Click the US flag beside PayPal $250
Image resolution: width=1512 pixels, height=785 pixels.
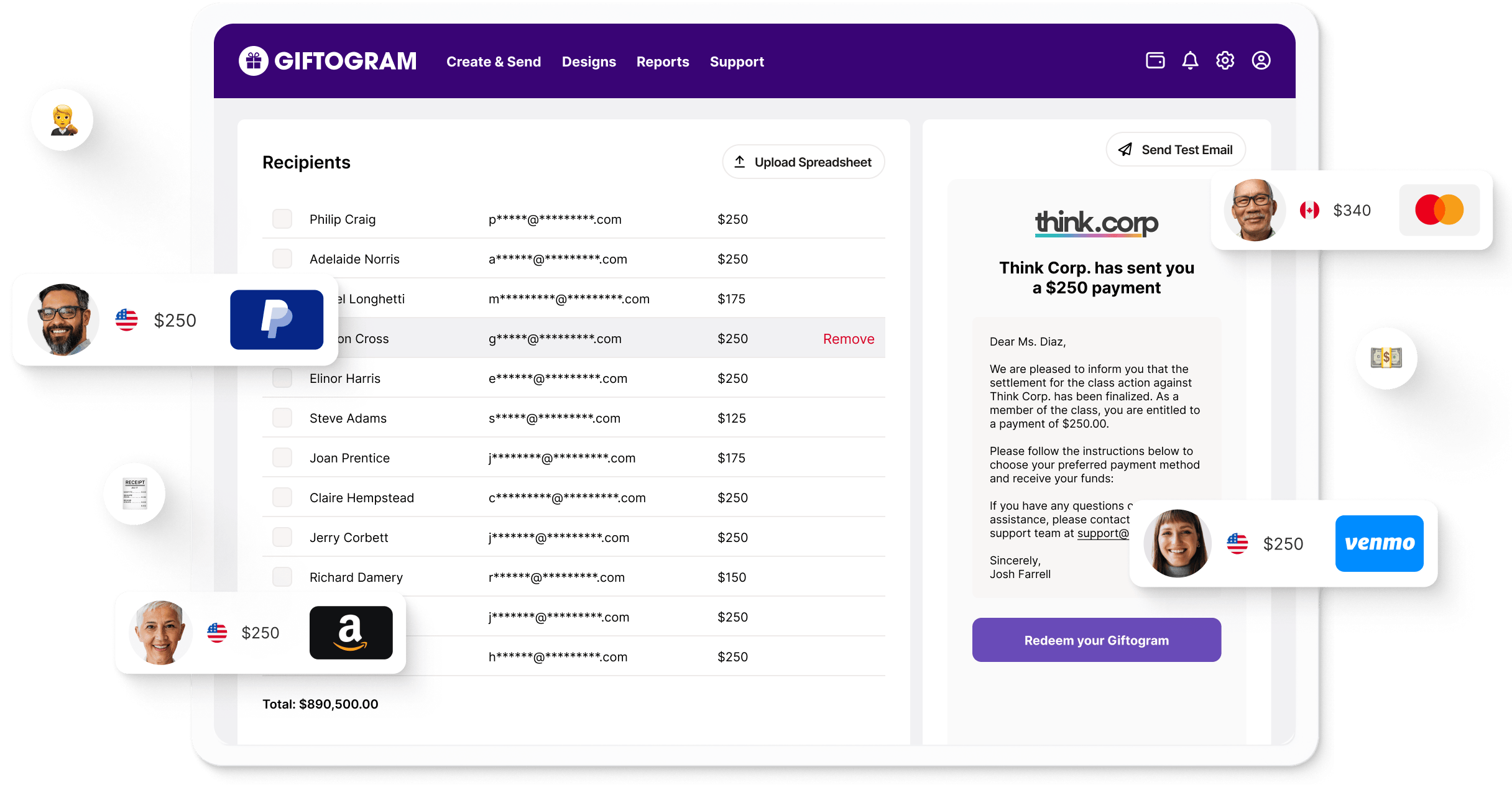coord(126,319)
